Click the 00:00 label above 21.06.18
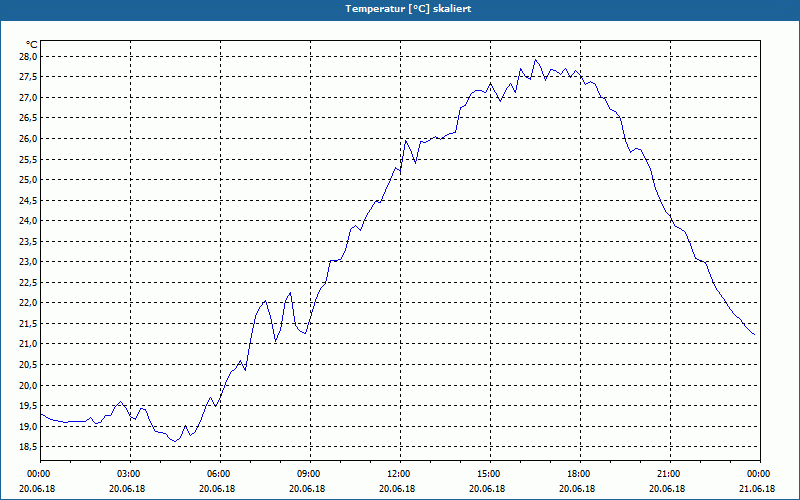This screenshot has height=500, width=800. tap(760, 474)
